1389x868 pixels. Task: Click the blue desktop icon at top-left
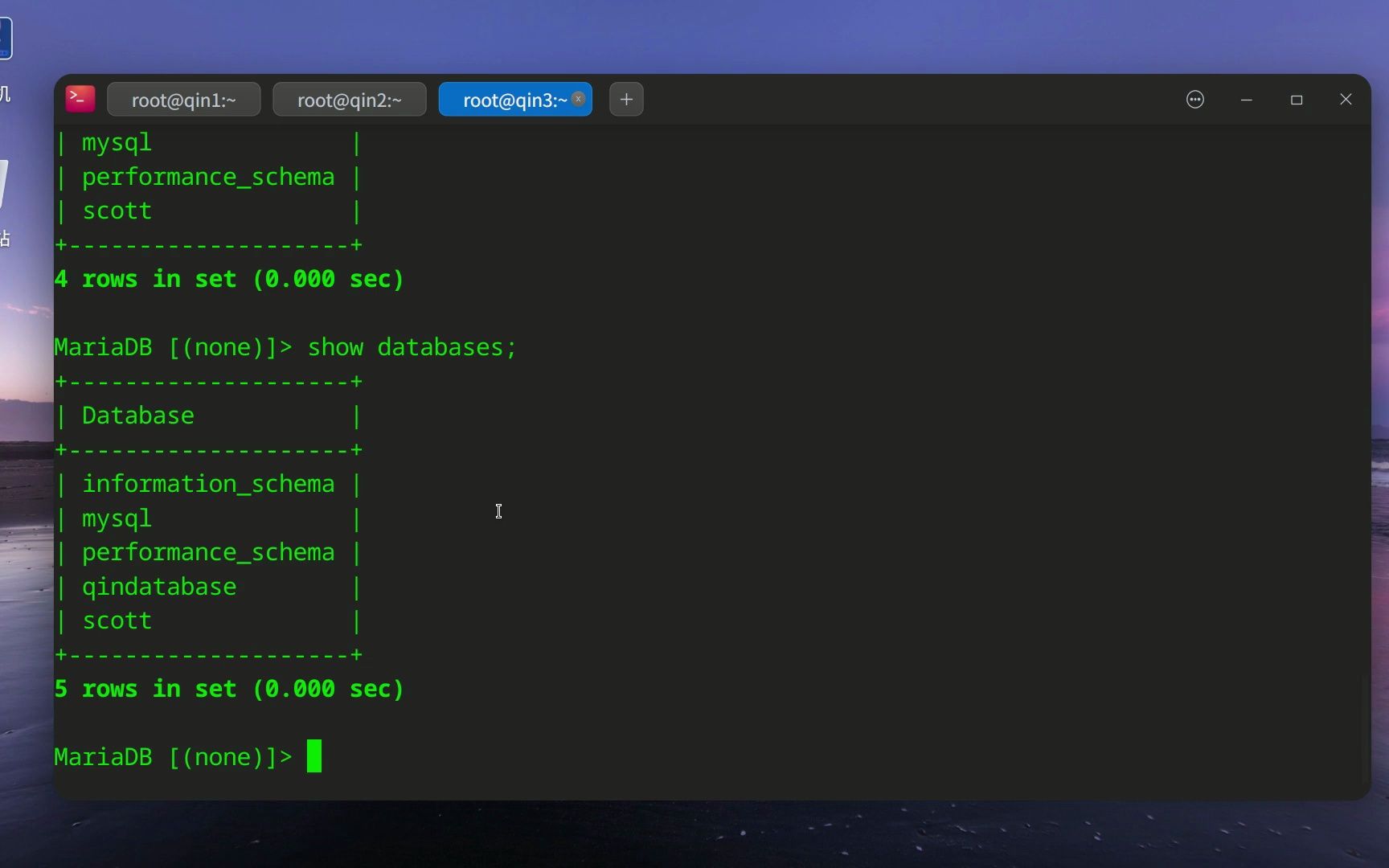coord(5,38)
